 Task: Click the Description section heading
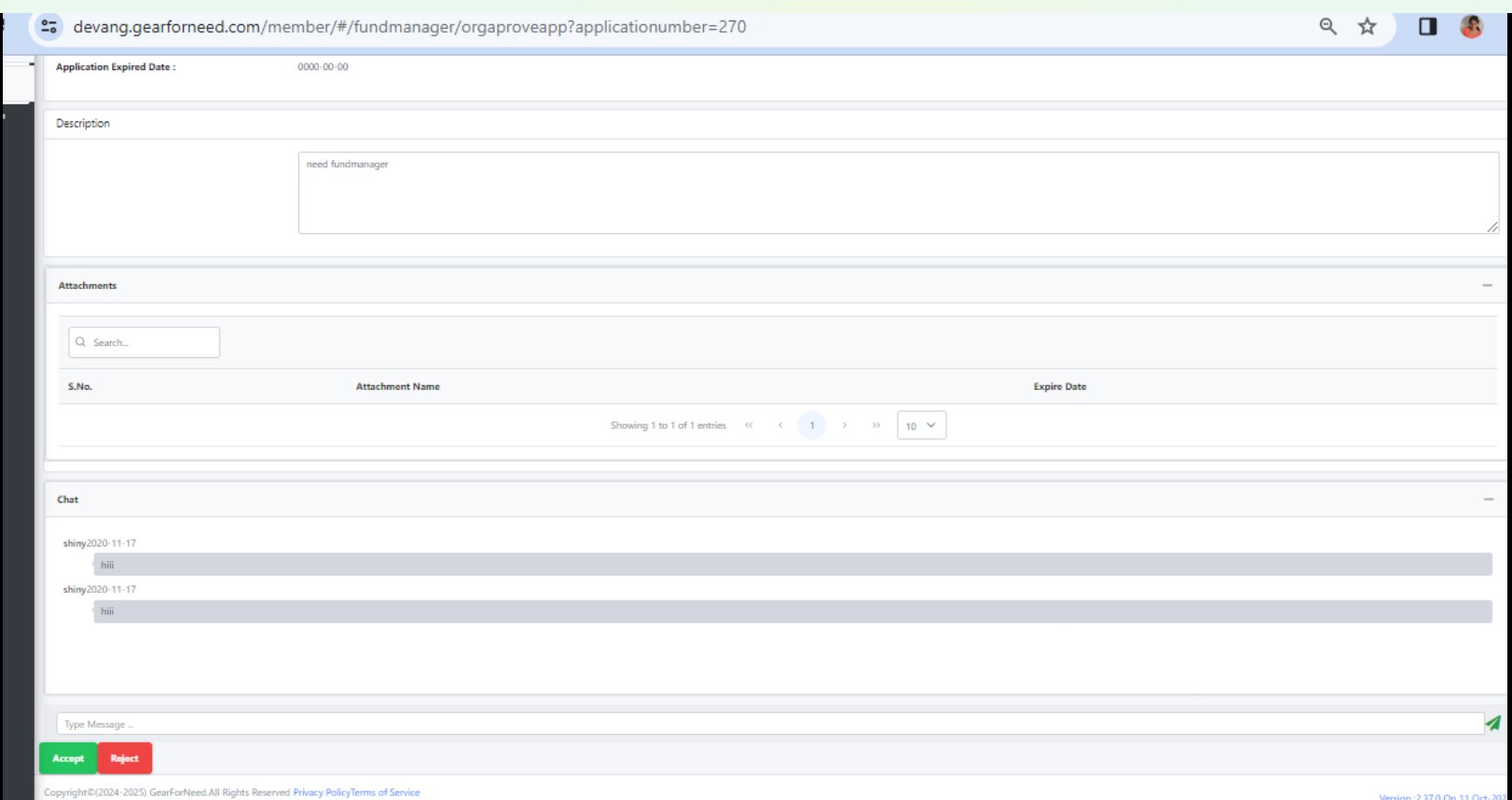83,123
